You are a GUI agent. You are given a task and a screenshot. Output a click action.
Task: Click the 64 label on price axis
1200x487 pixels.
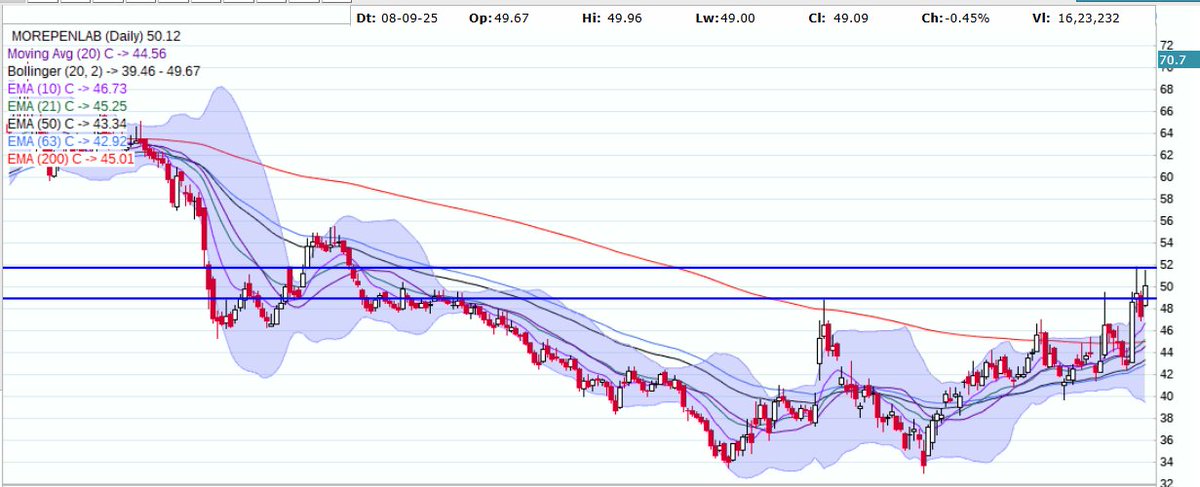1166,133
